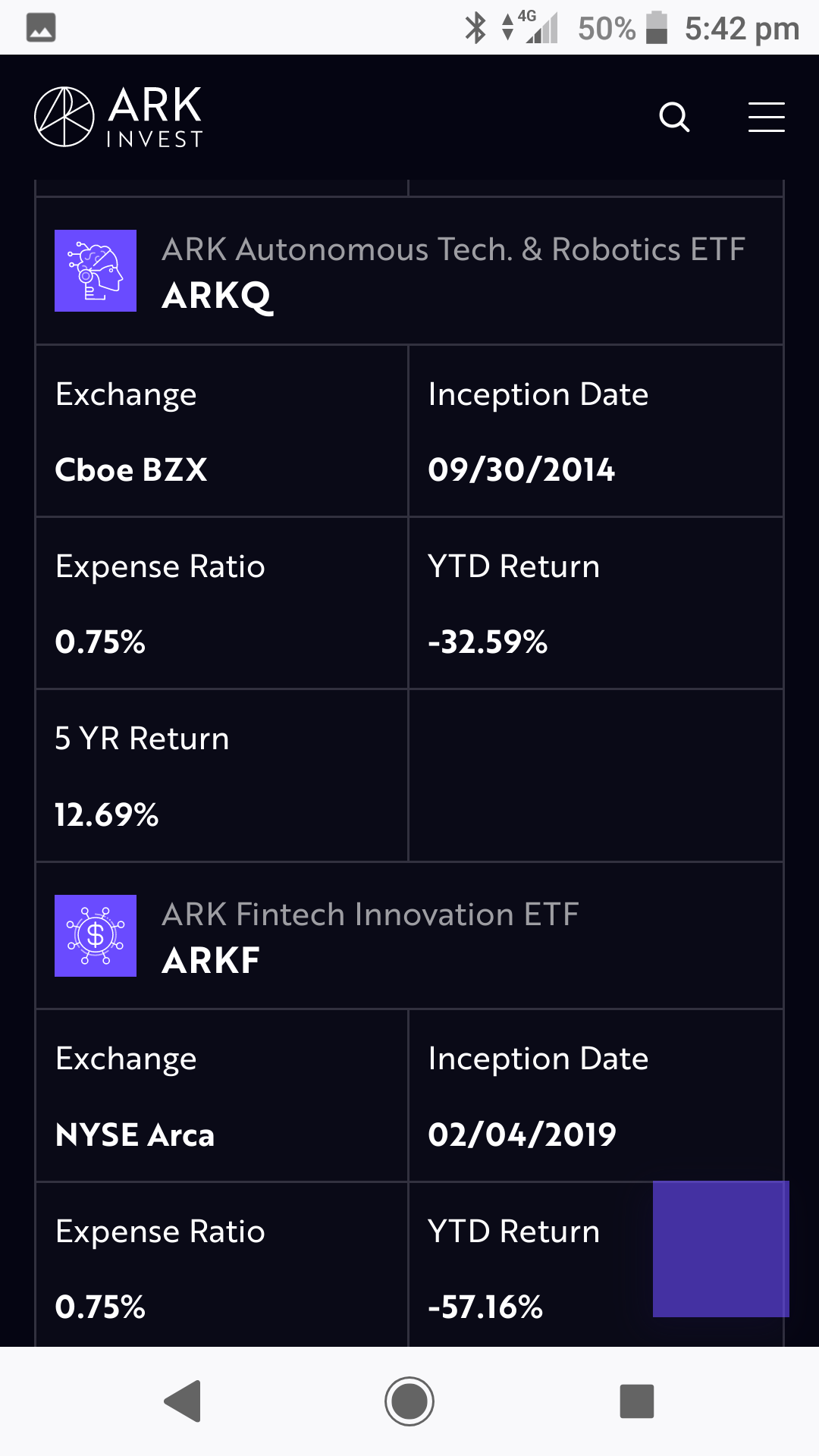Screen dimensions: 819x1456
Task: Tap the Android home circle button
Action: click(x=409, y=1401)
